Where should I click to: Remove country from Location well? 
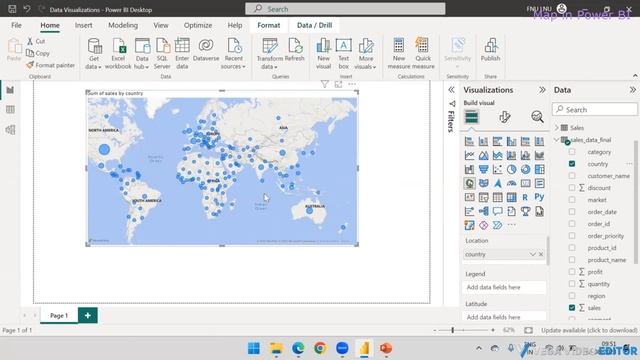point(541,254)
